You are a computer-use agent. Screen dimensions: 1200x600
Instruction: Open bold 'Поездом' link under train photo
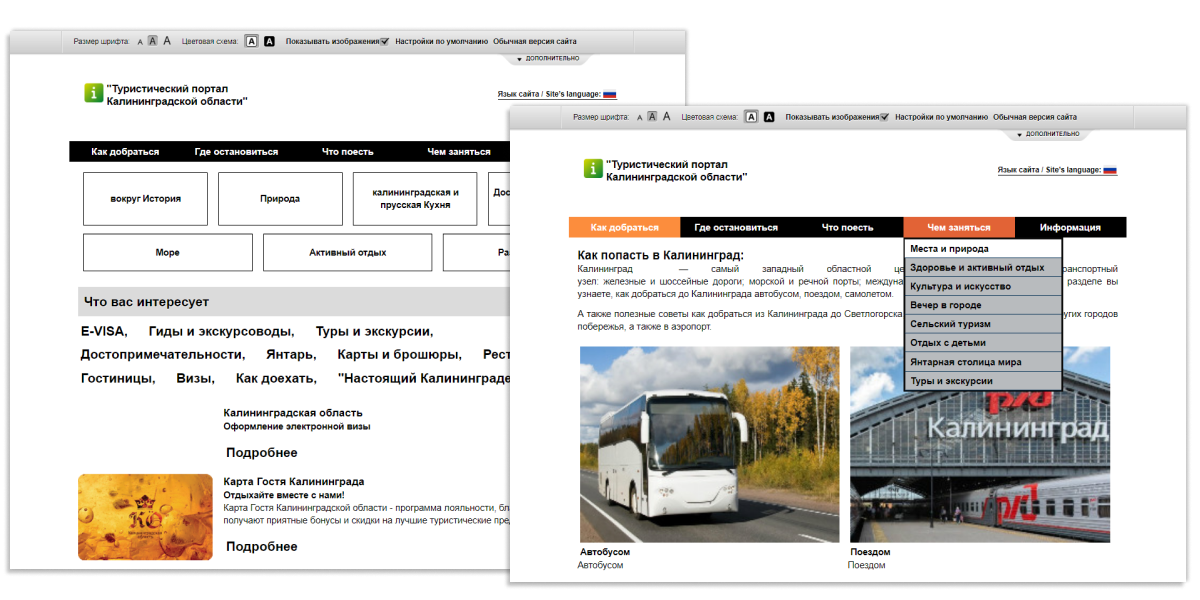[x=870, y=552]
